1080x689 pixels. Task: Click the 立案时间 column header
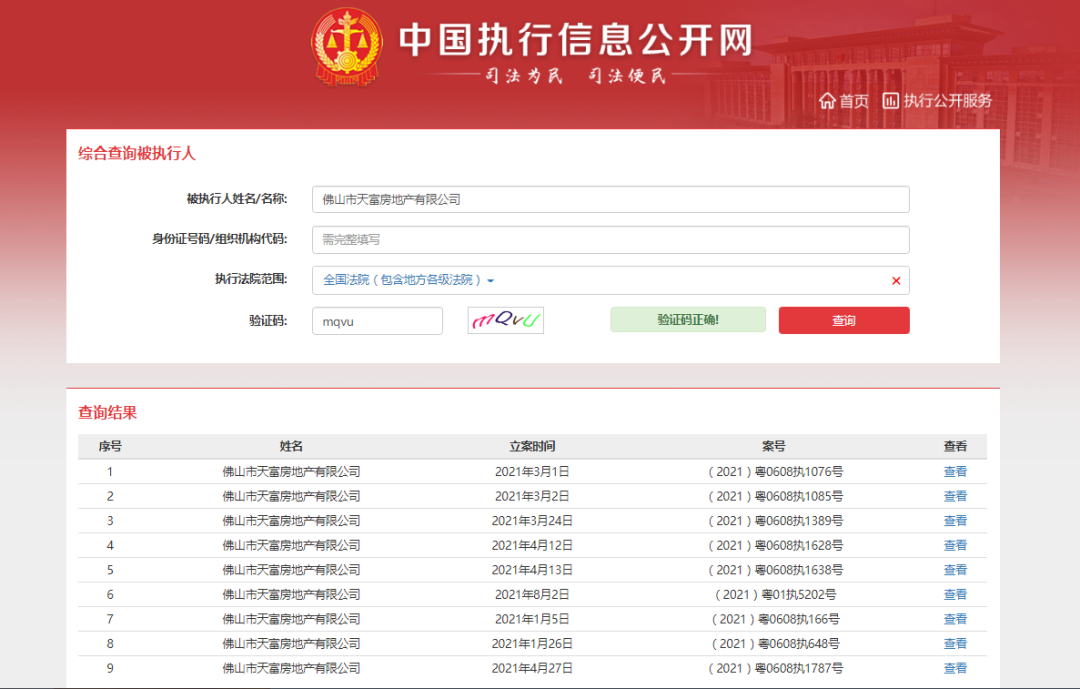(x=532, y=446)
